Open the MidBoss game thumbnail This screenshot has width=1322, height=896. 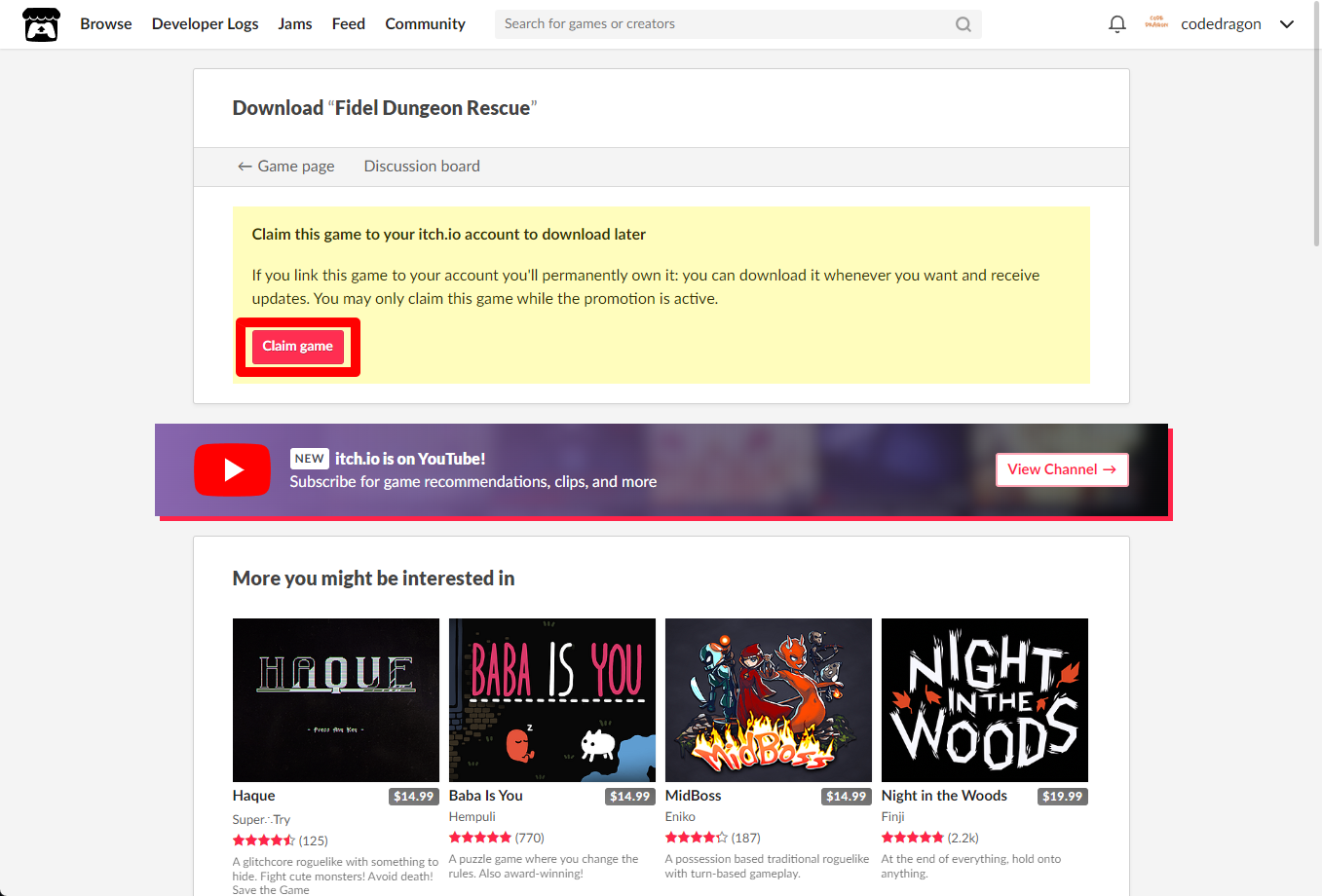pyautogui.click(x=769, y=700)
